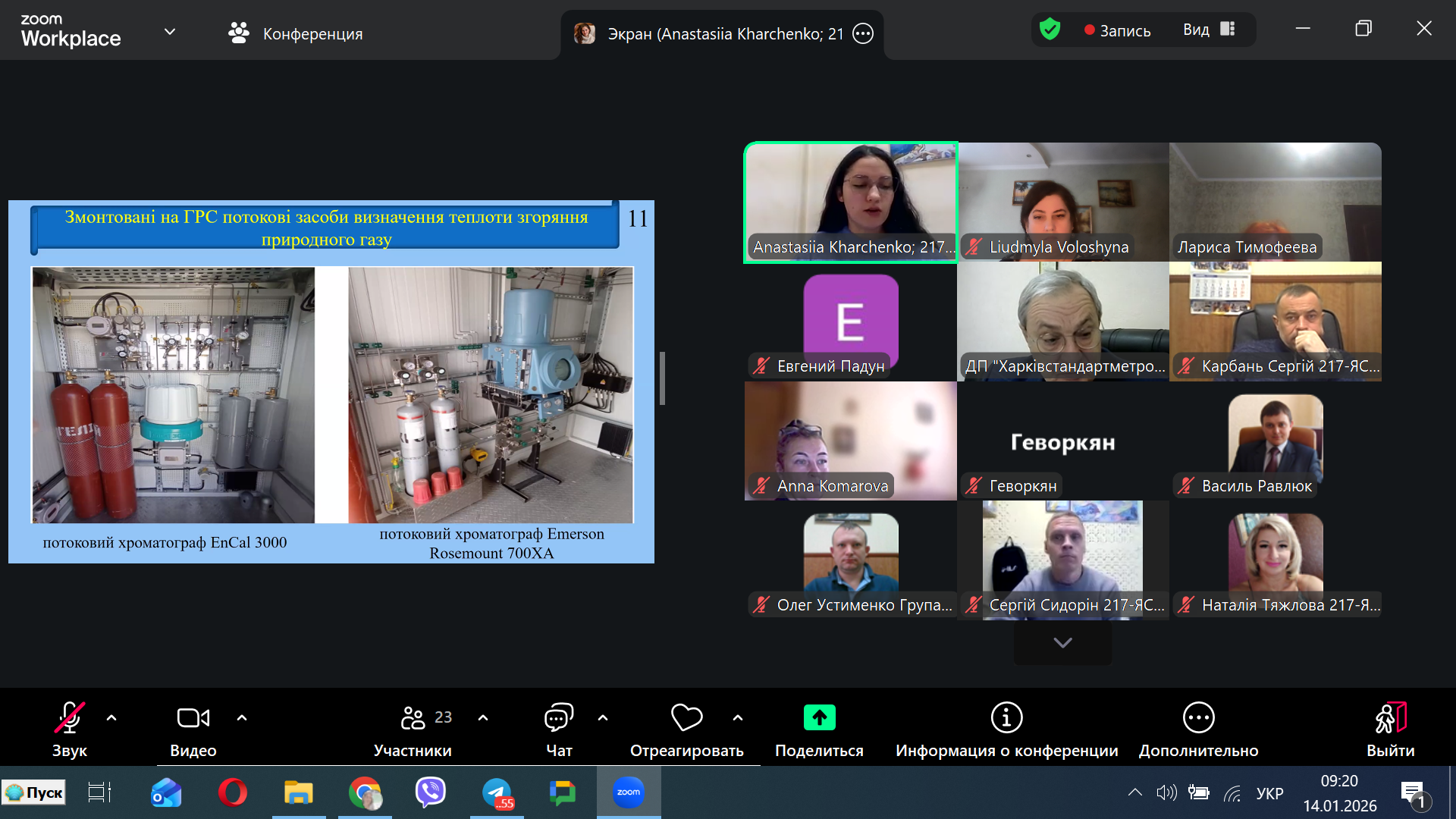Open Viber from the taskbar
The image size is (1456, 819).
tap(431, 792)
